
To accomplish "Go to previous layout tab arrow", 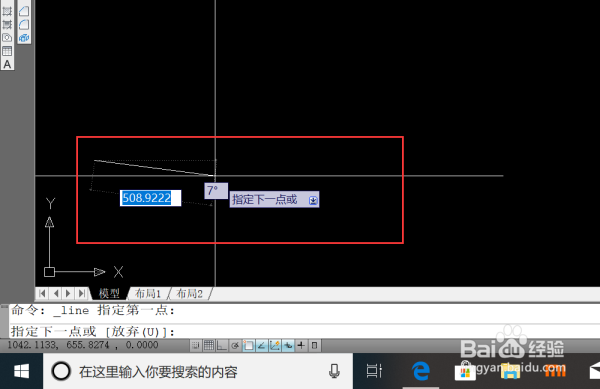I will (56, 293).
